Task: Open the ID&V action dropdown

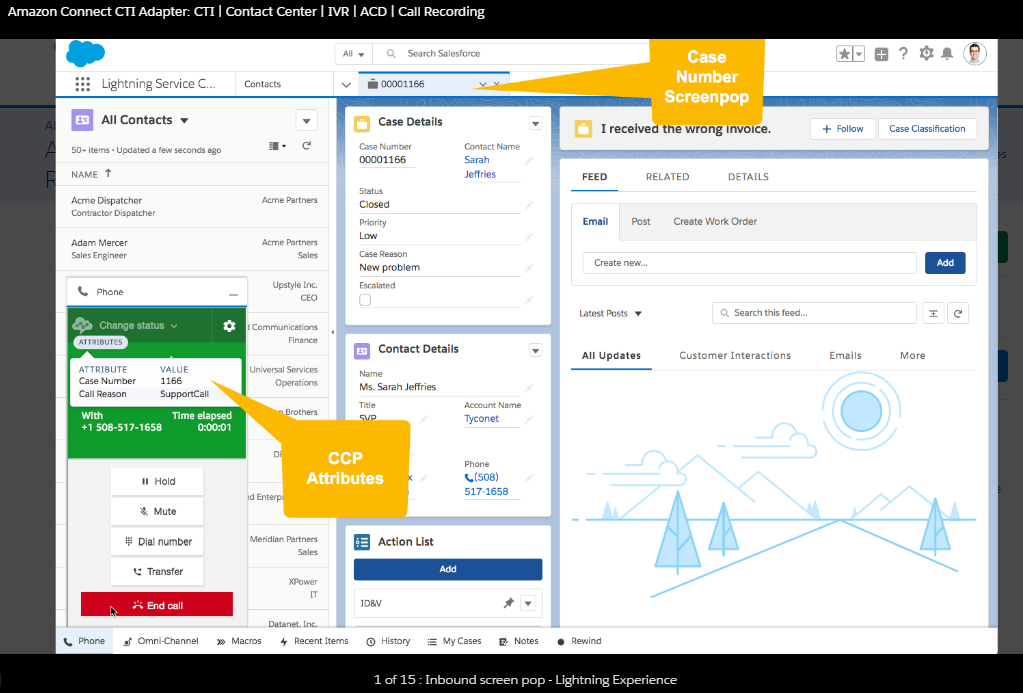Action: click(528, 604)
